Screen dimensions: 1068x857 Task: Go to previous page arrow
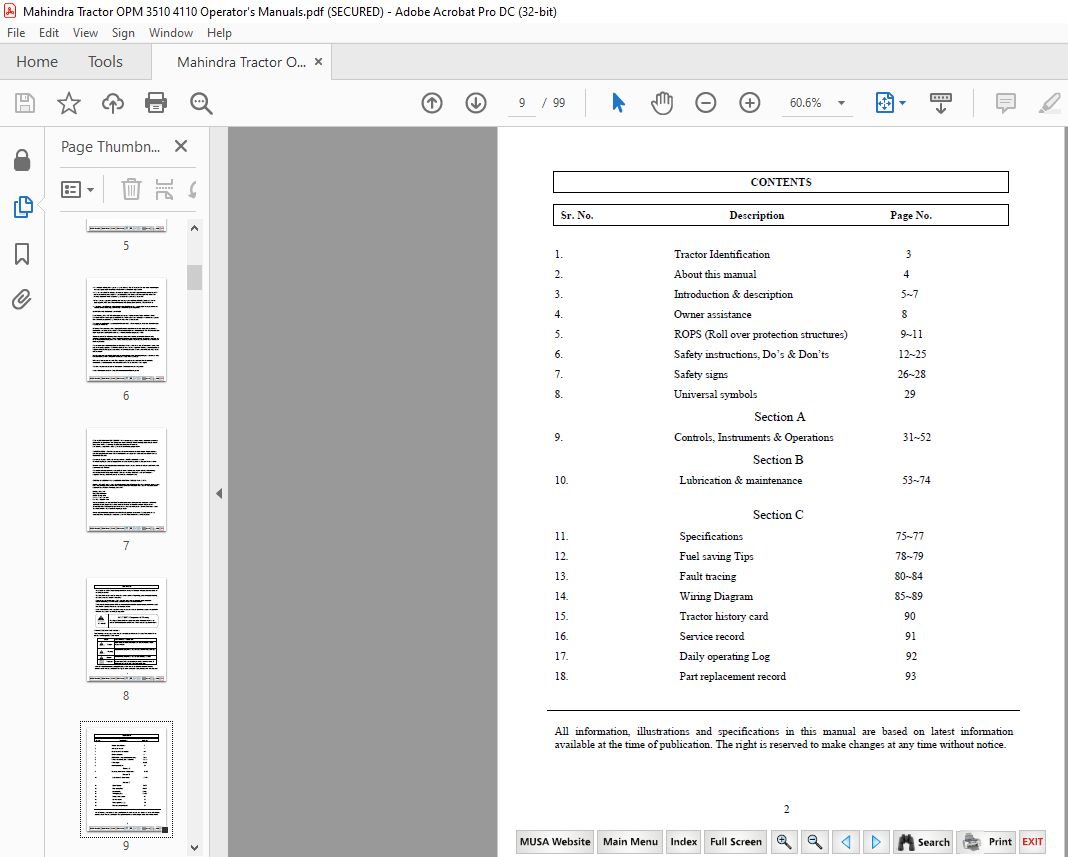tap(432, 103)
